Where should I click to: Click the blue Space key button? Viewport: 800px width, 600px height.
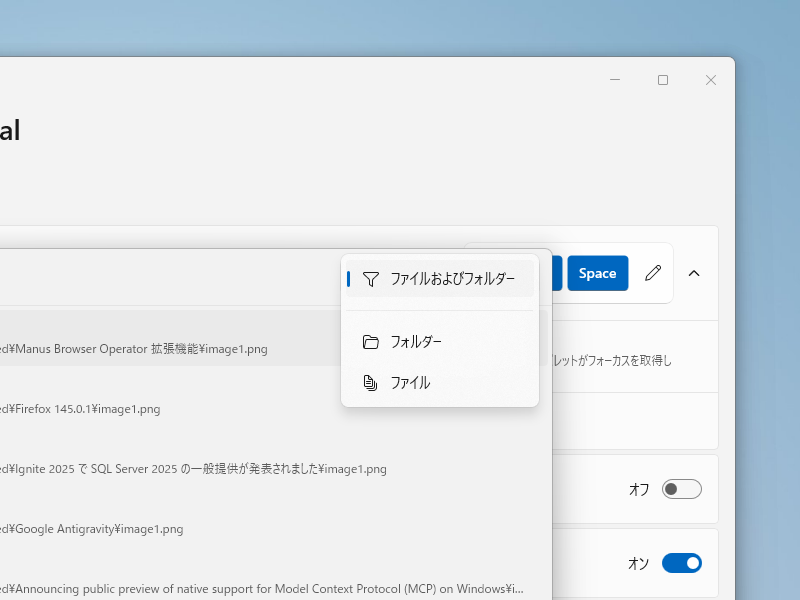597,273
